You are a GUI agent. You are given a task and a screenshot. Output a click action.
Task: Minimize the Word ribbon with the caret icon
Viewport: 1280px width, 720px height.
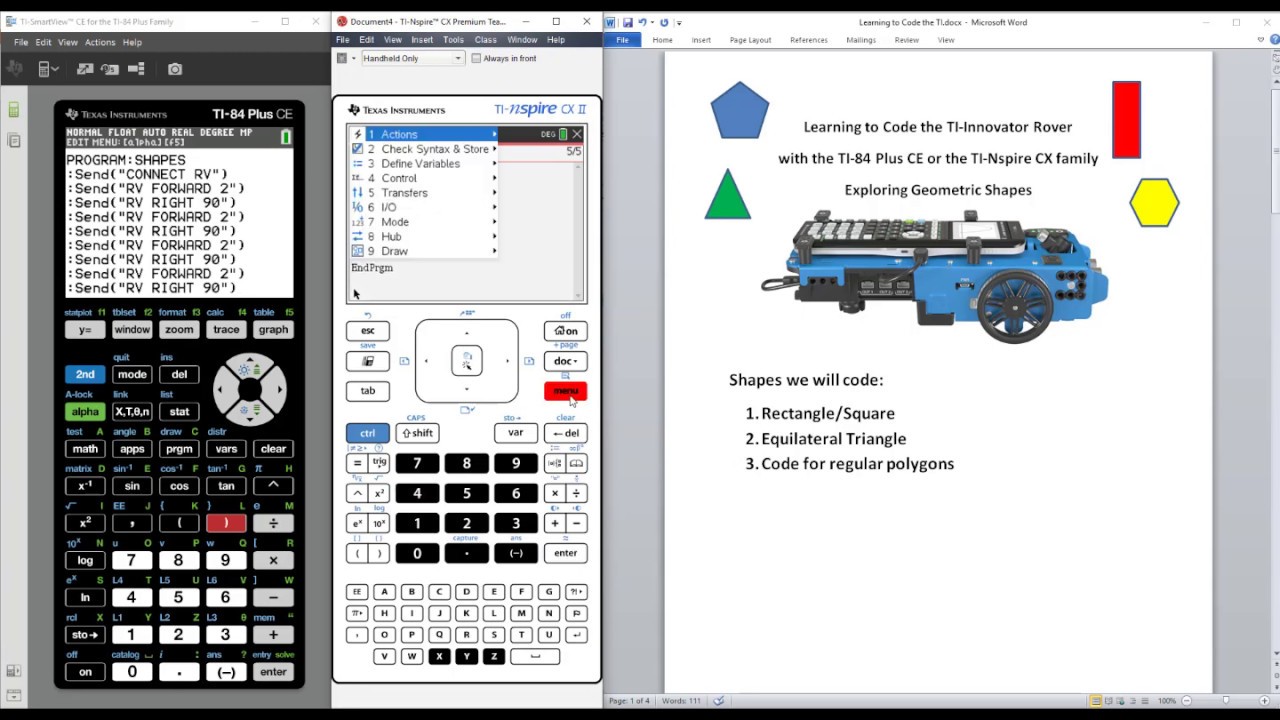[x=1260, y=40]
